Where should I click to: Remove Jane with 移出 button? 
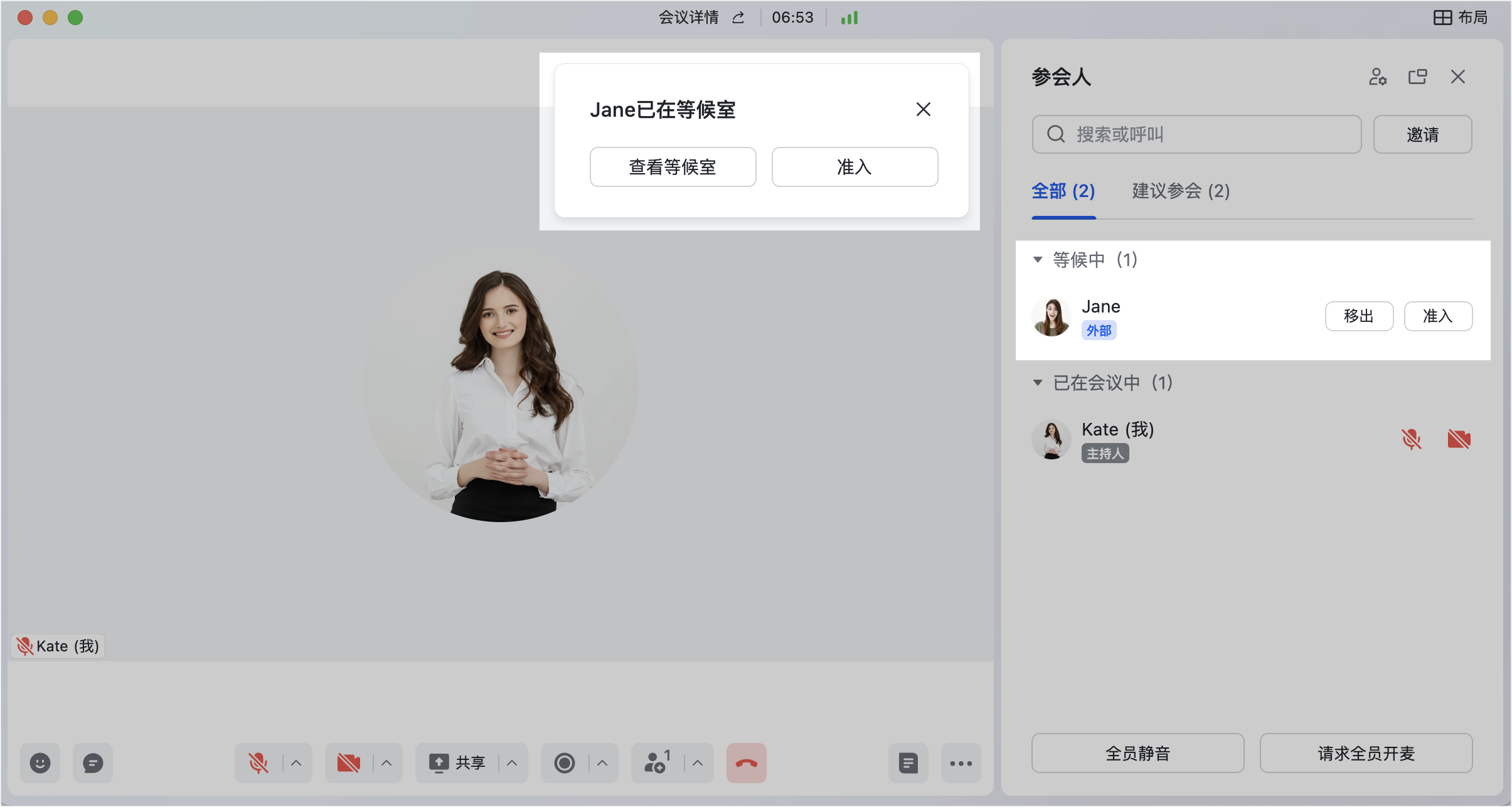click(1359, 316)
